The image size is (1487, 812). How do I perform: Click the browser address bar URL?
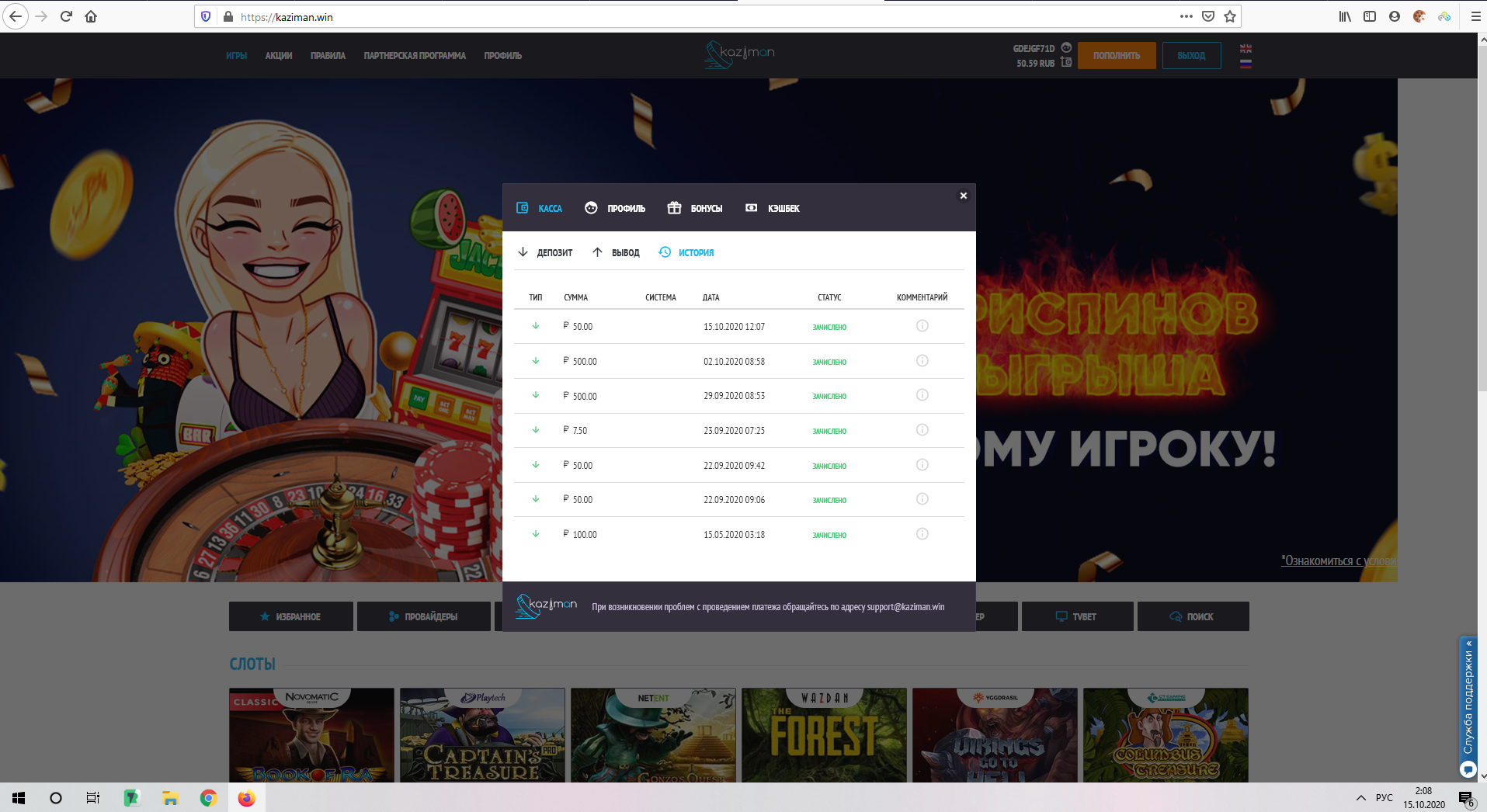pos(287,17)
